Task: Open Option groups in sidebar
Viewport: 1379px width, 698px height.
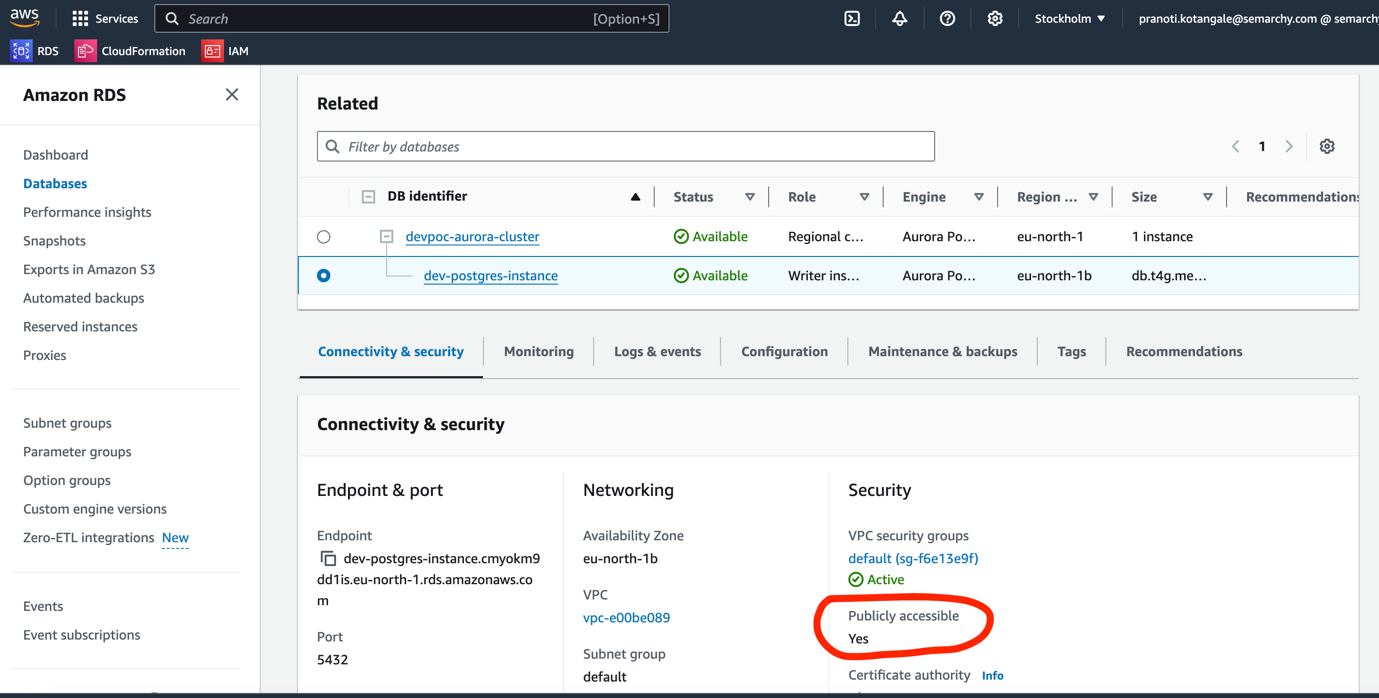Action: (x=67, y=480)
